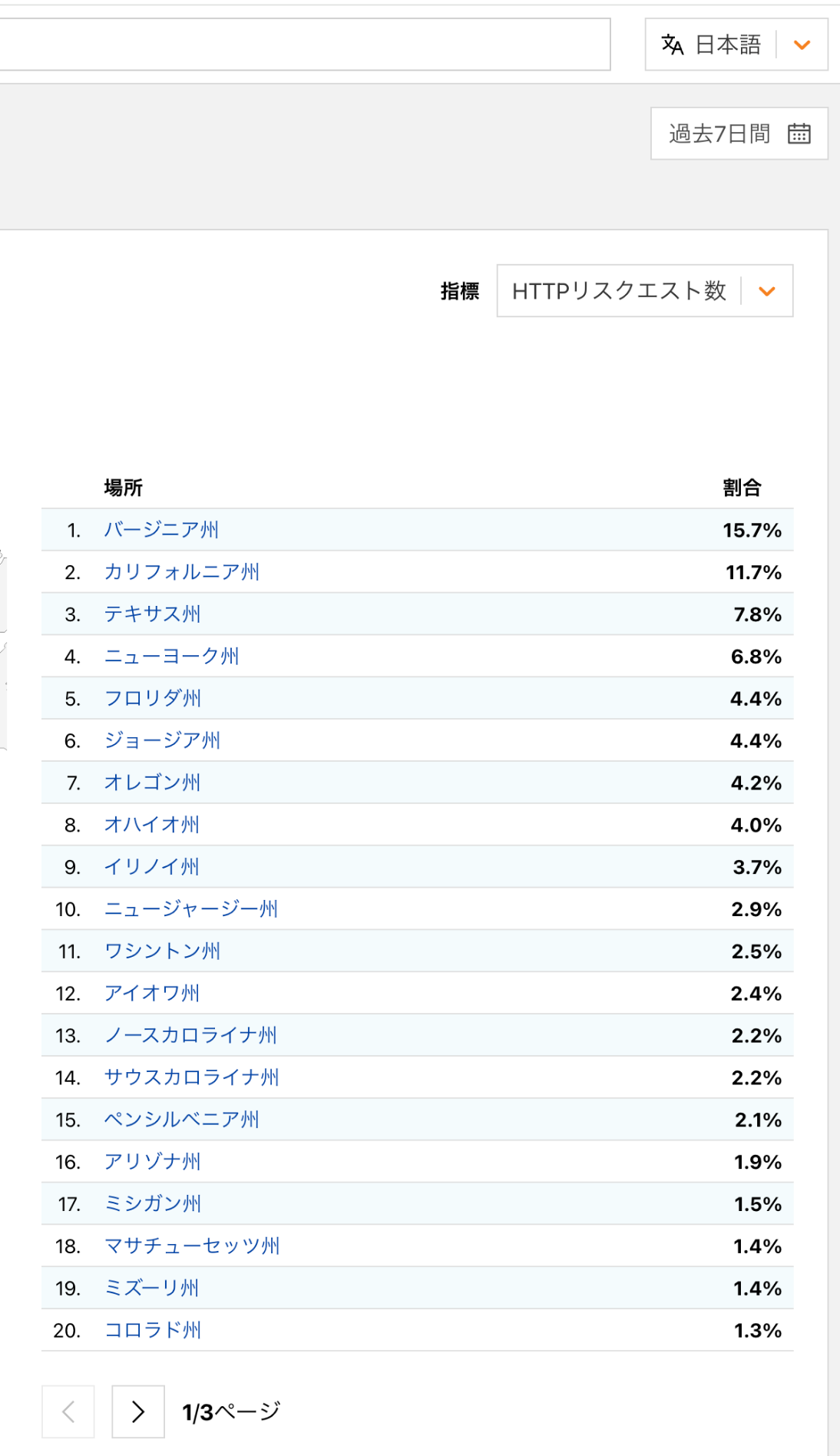This screenshot has height=1456, width=840.
Task: Open the ワシントン州 link
Action: [x=162, y=951]
